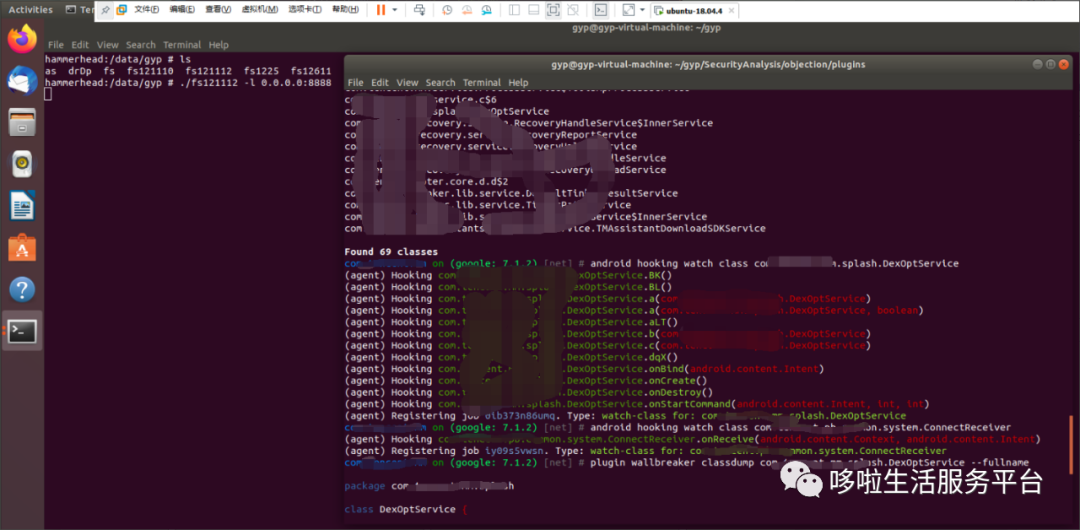Revert to snapshot via toolbar icon

point(467,10)
